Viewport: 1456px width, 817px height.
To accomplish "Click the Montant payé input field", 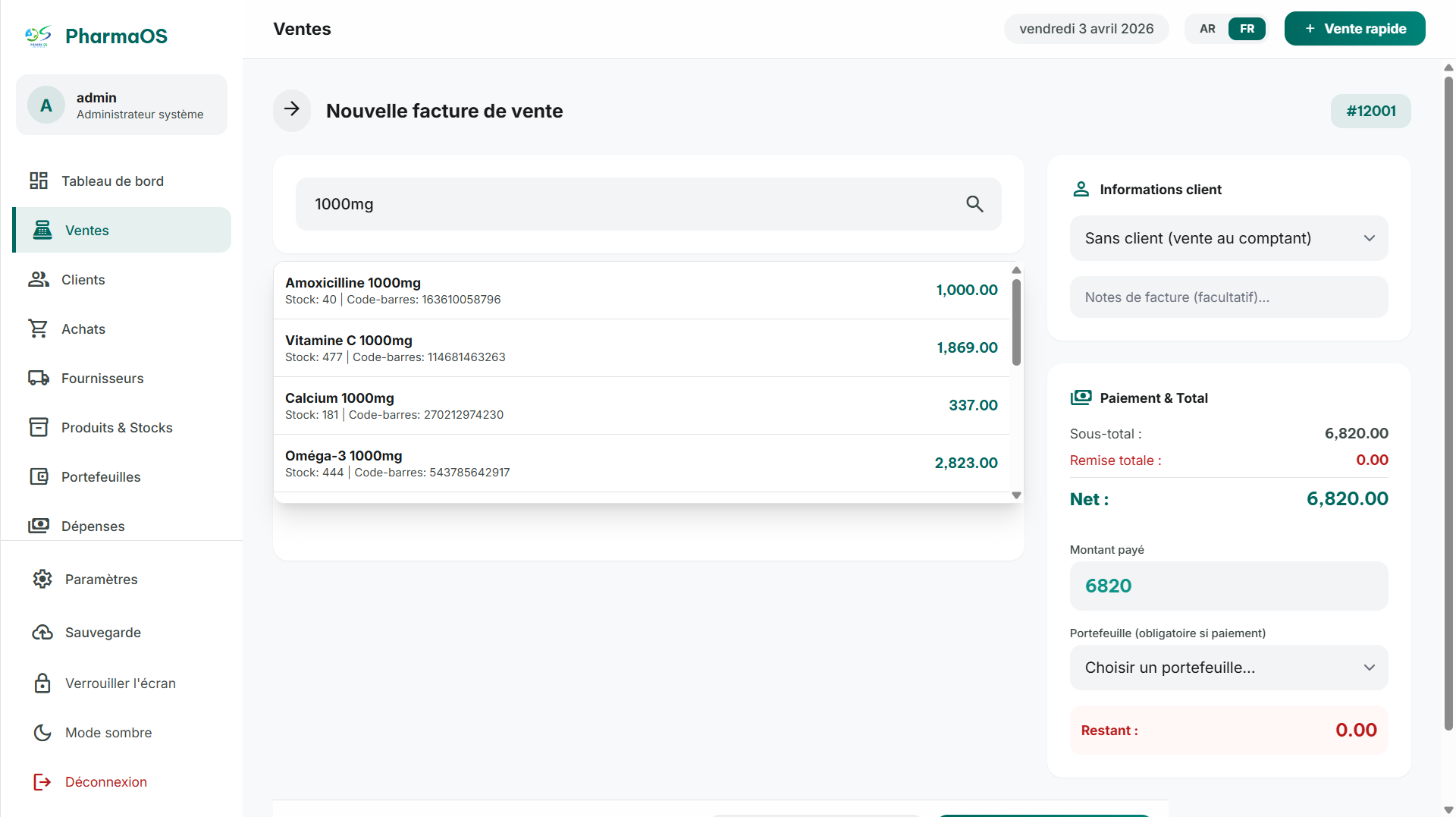I will click(x=1228, y=586).
